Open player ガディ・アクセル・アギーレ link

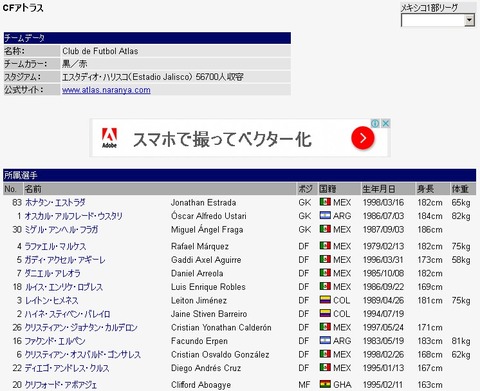tap(65, 260)
